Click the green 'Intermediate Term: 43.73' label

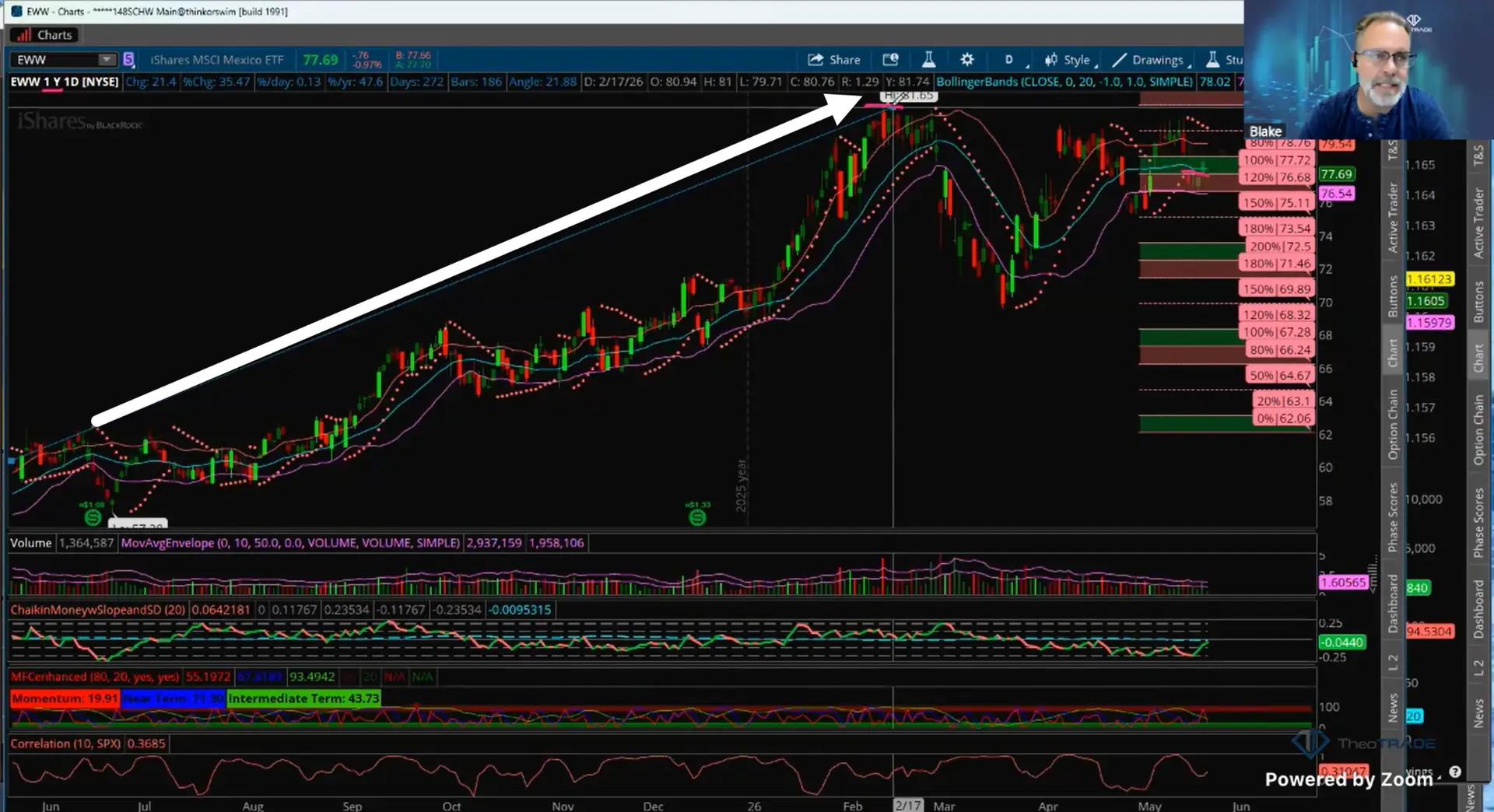pyautogui.click(x=303, y=698)
